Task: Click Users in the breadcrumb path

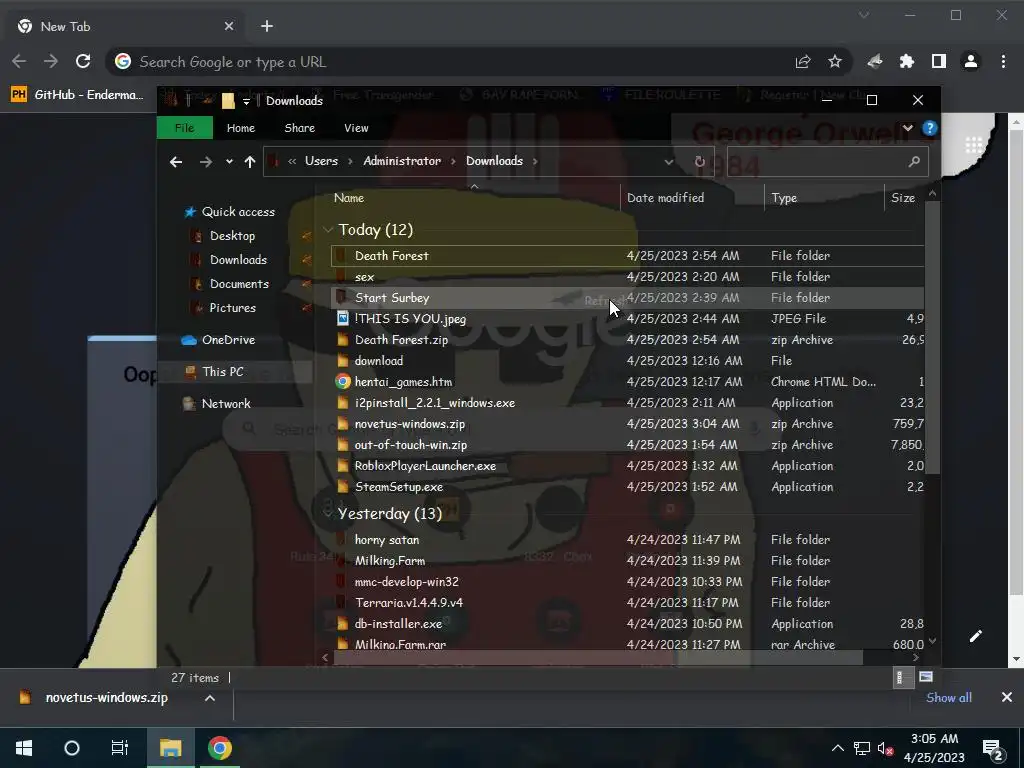Action: [x=321, y=161]
